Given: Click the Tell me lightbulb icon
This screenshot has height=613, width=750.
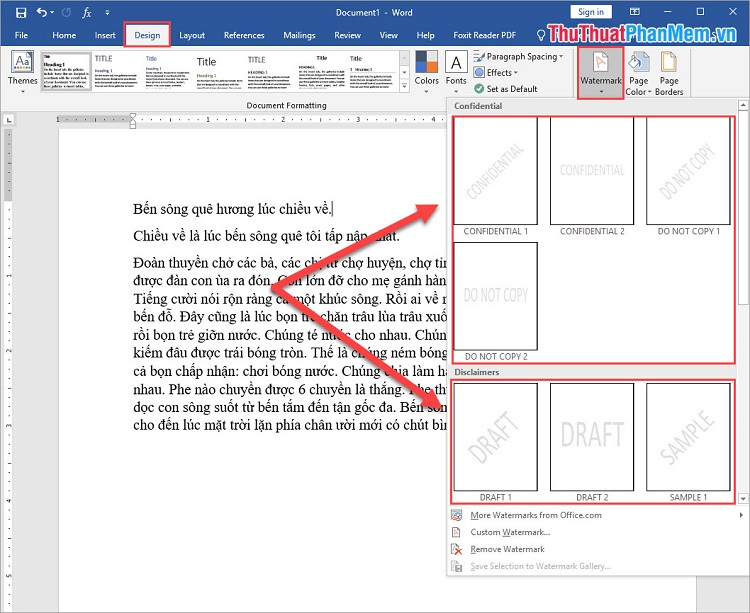Looking at the screenshot, I should tap(540, 35).
